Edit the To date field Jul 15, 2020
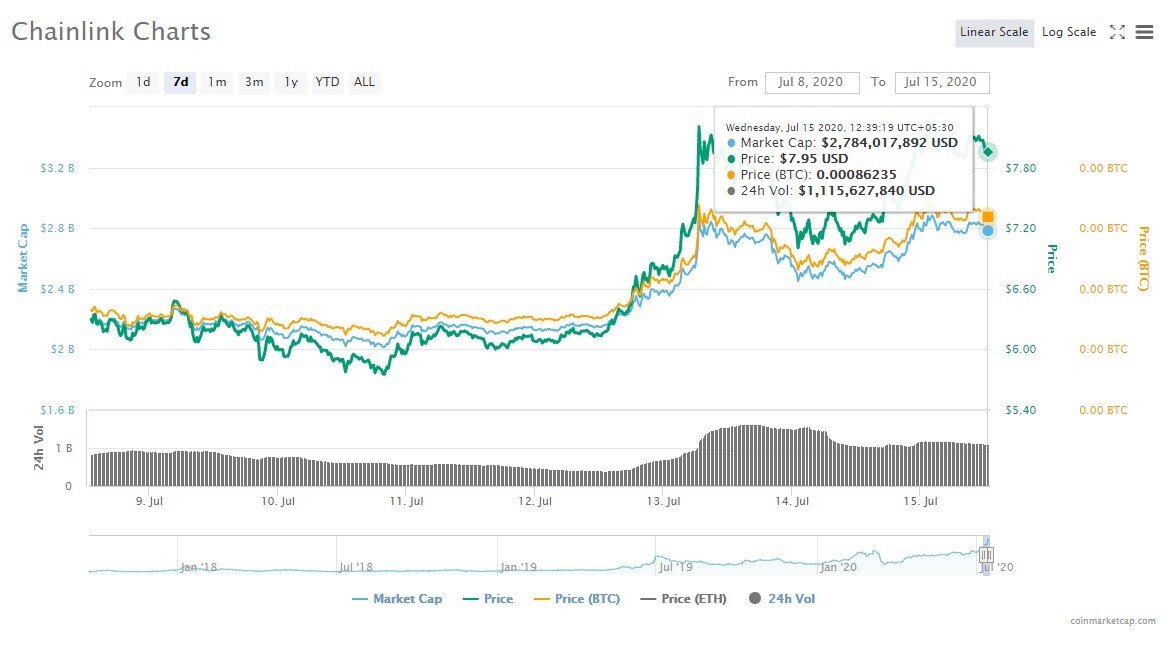 [x=942, y=82]
